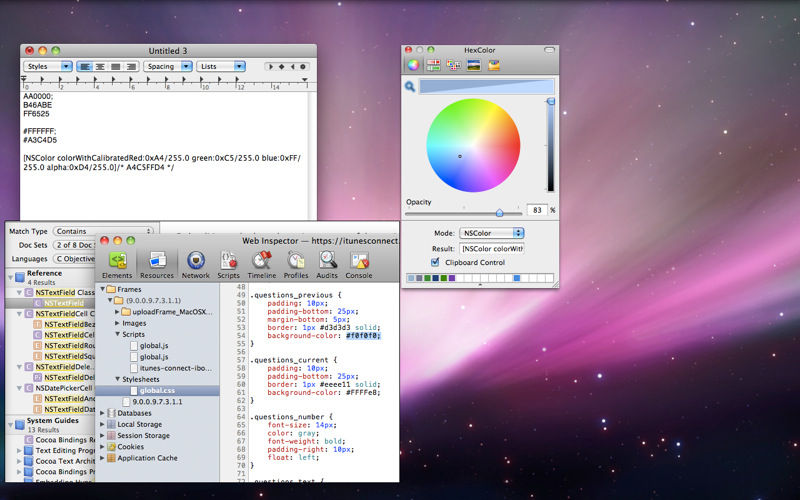The width and height of the screenshot is (800, 500).
Task: Select the purple swatch in HexColor swatch row
Action: [452, 278]
